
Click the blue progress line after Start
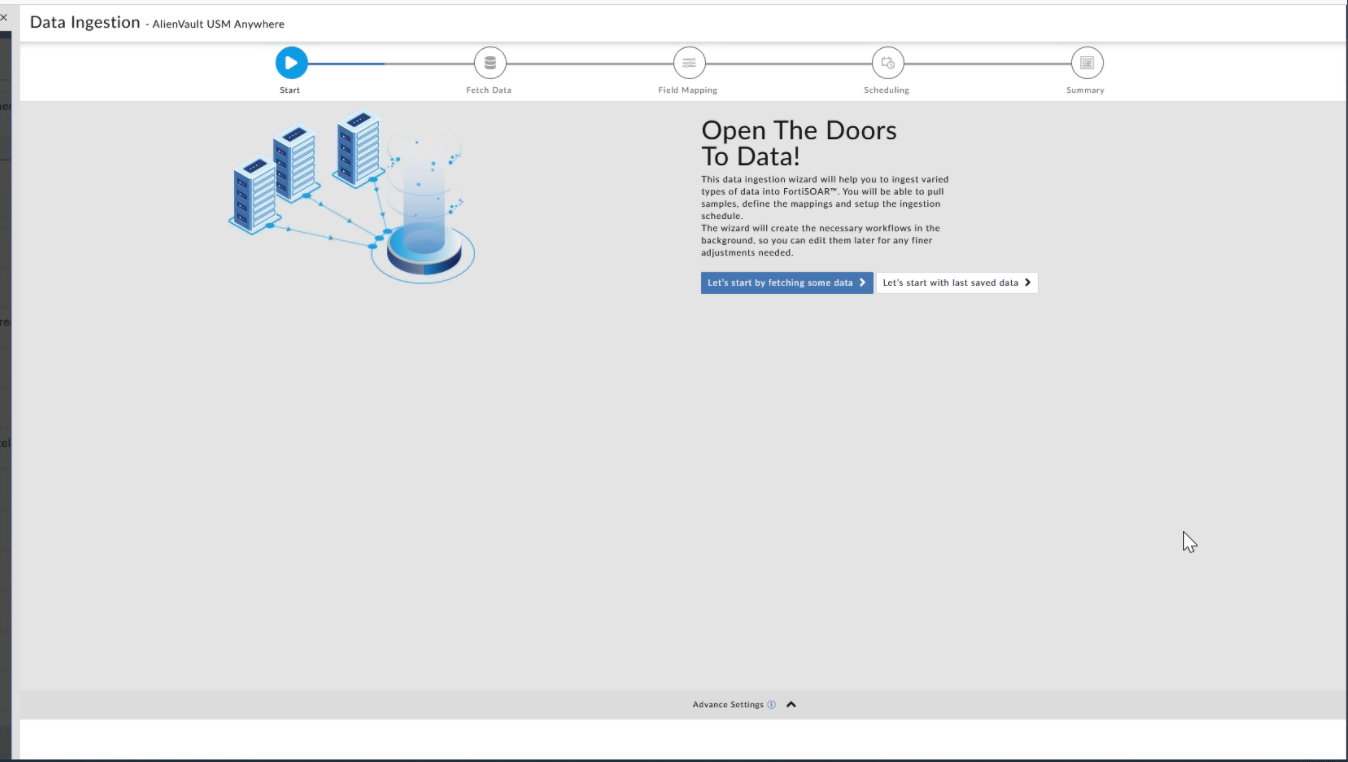[x=346, y=63]
